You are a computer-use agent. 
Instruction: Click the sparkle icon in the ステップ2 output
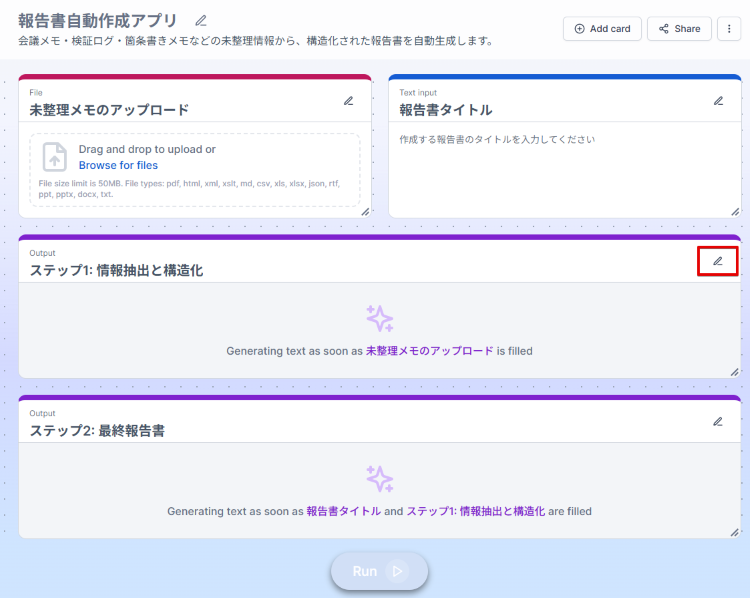(x=380, y=478)
